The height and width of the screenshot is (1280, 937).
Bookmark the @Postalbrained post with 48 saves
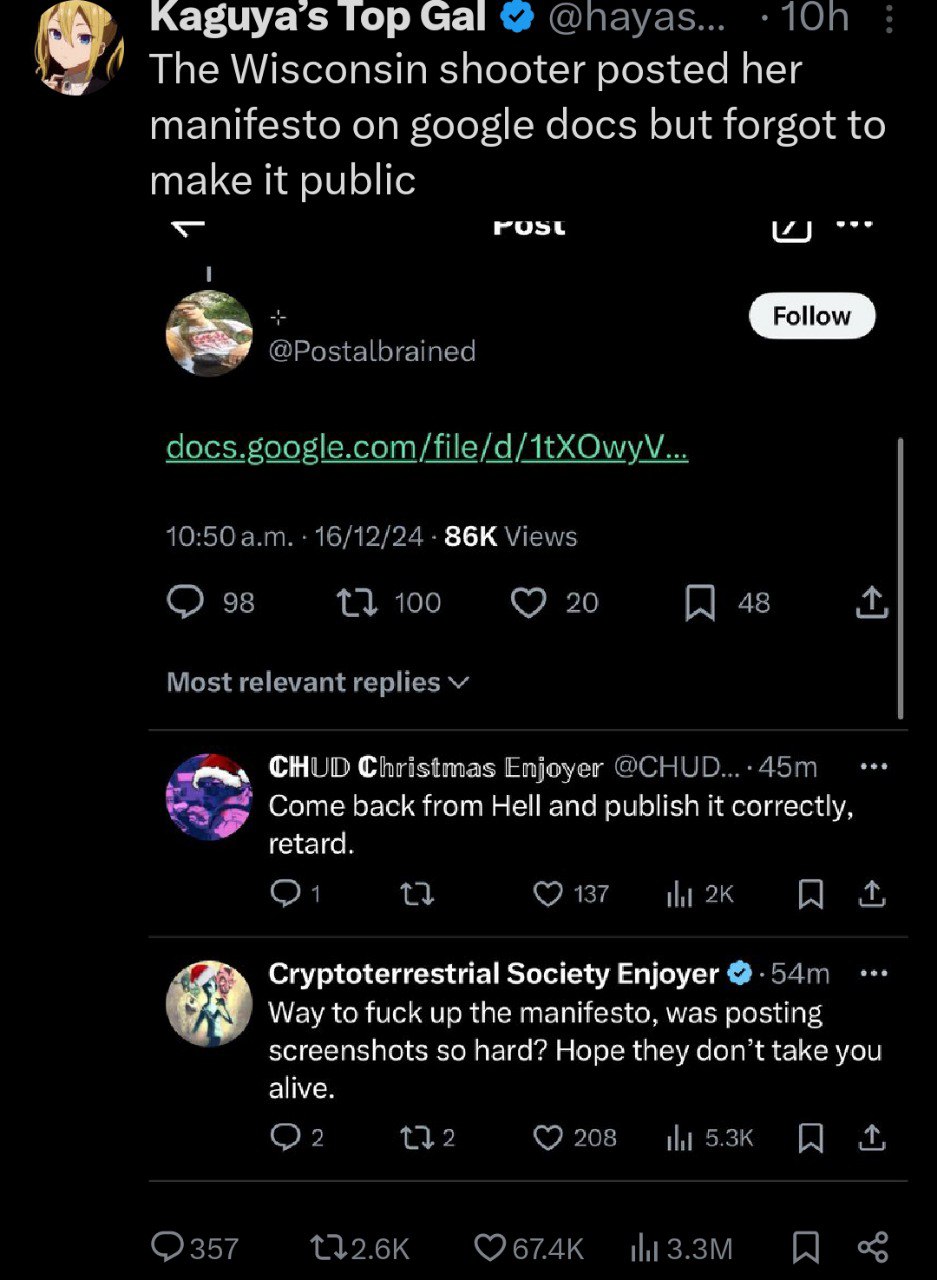[700, 602]
